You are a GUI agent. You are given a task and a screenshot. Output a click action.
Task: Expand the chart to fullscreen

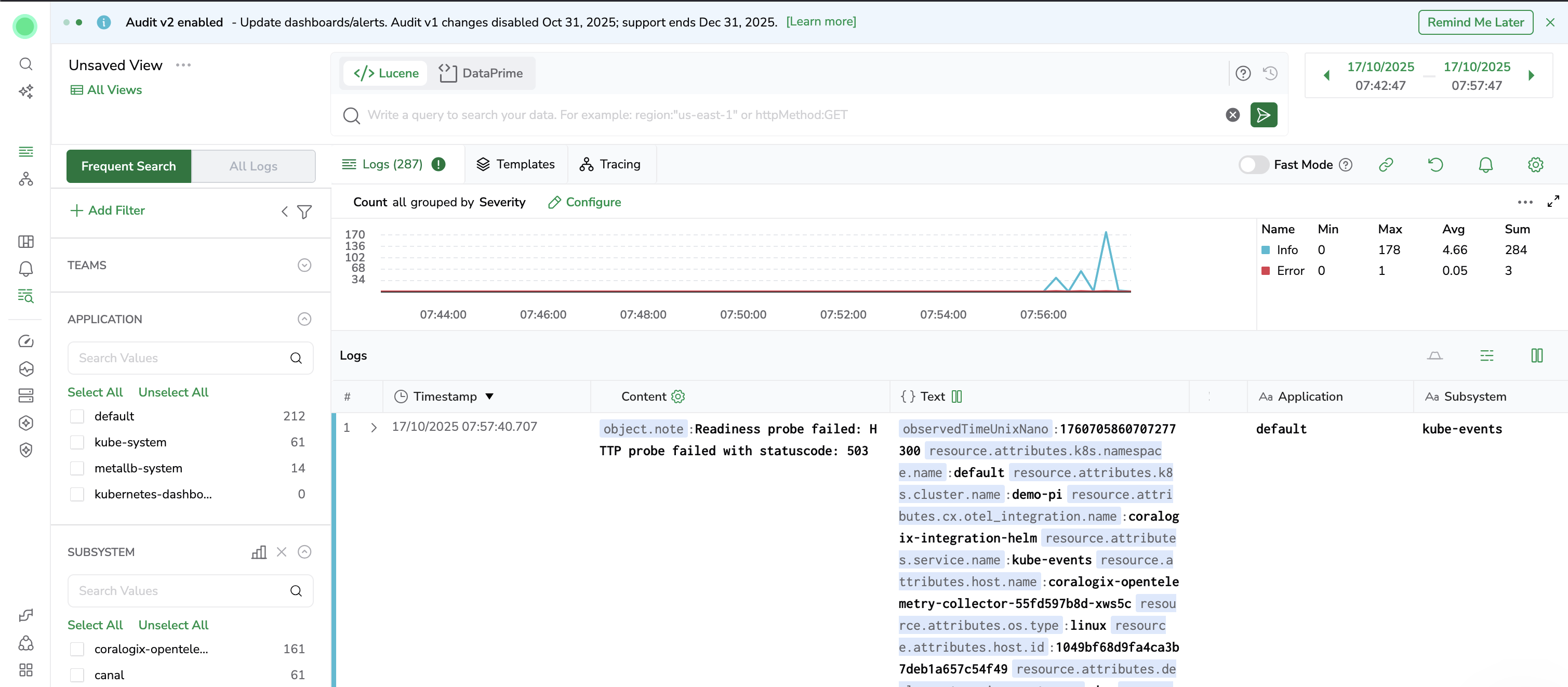1553,202
